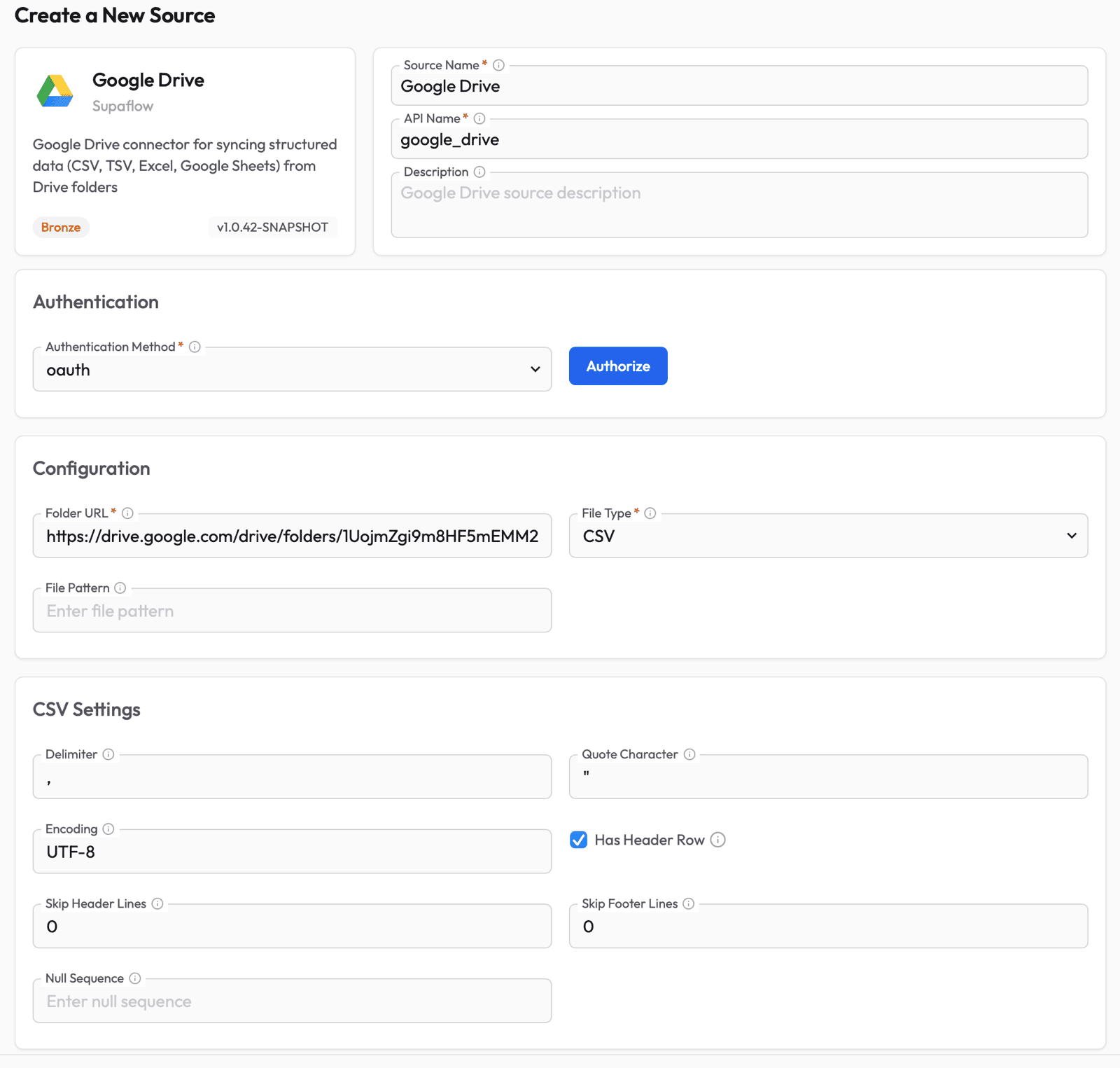
Task: Uncheck the Has Header Row checkbox
Action: coord(578,840)
